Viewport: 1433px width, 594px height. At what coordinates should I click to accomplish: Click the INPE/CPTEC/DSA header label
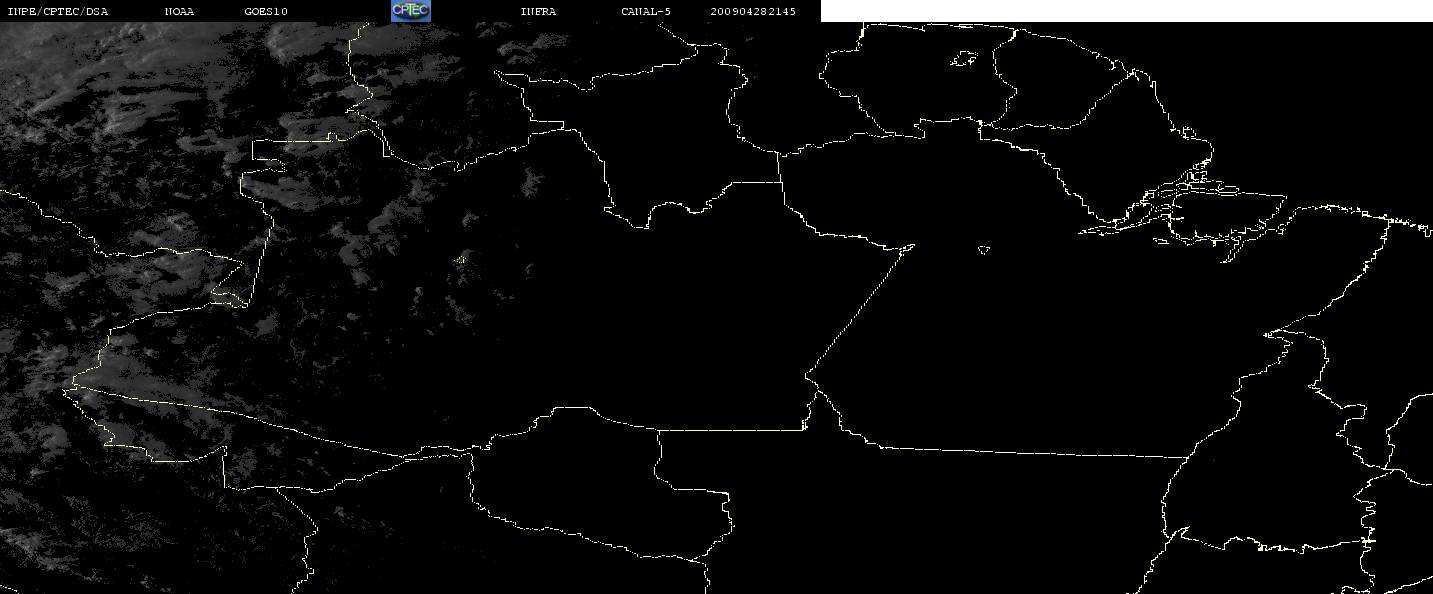pos(57,12)
